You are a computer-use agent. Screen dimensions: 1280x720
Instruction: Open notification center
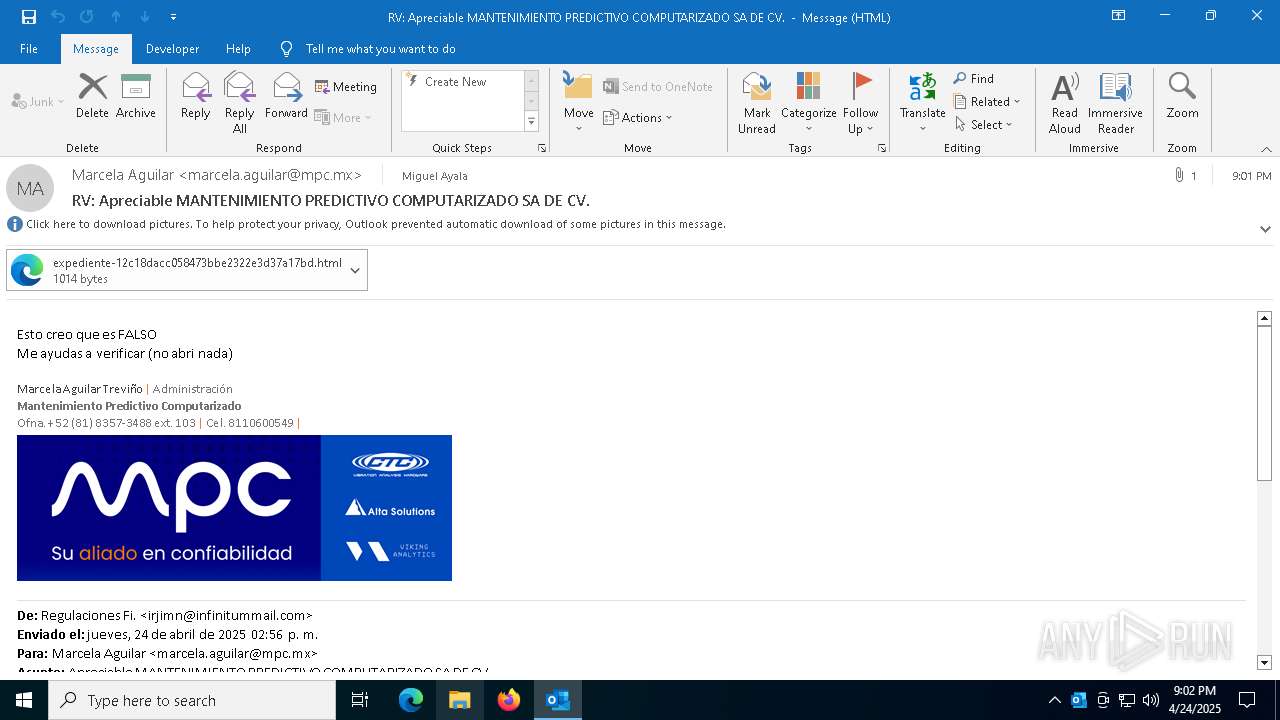click(x=1247, y=700)
